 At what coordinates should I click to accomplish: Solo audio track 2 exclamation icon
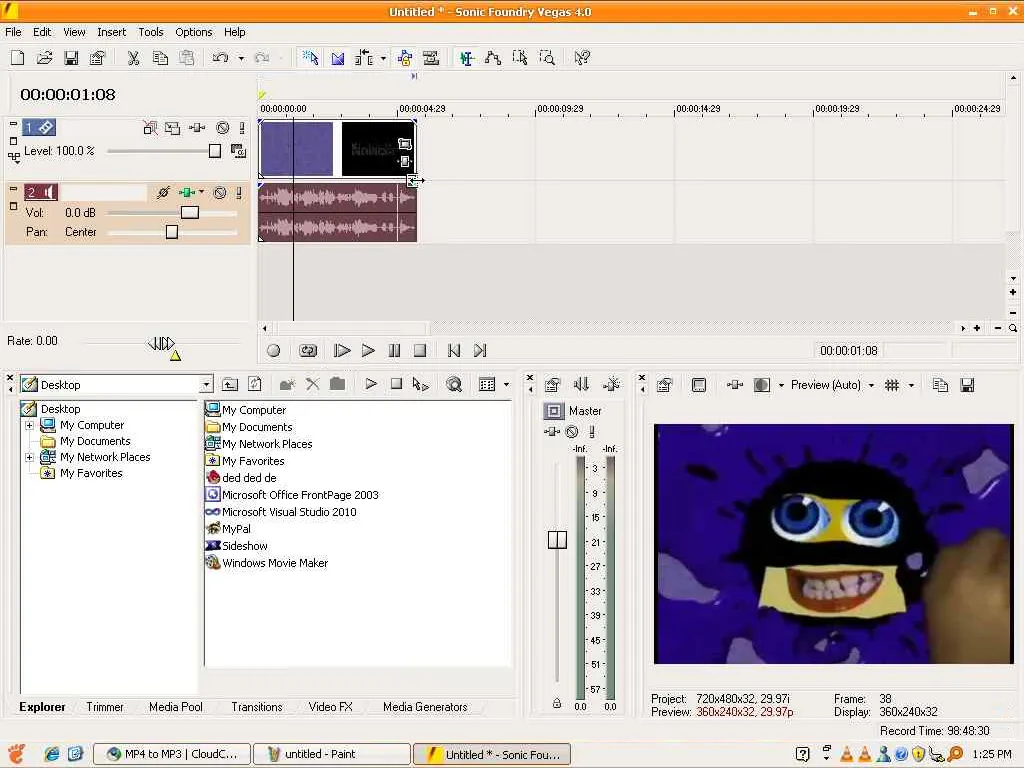[239, 193]
